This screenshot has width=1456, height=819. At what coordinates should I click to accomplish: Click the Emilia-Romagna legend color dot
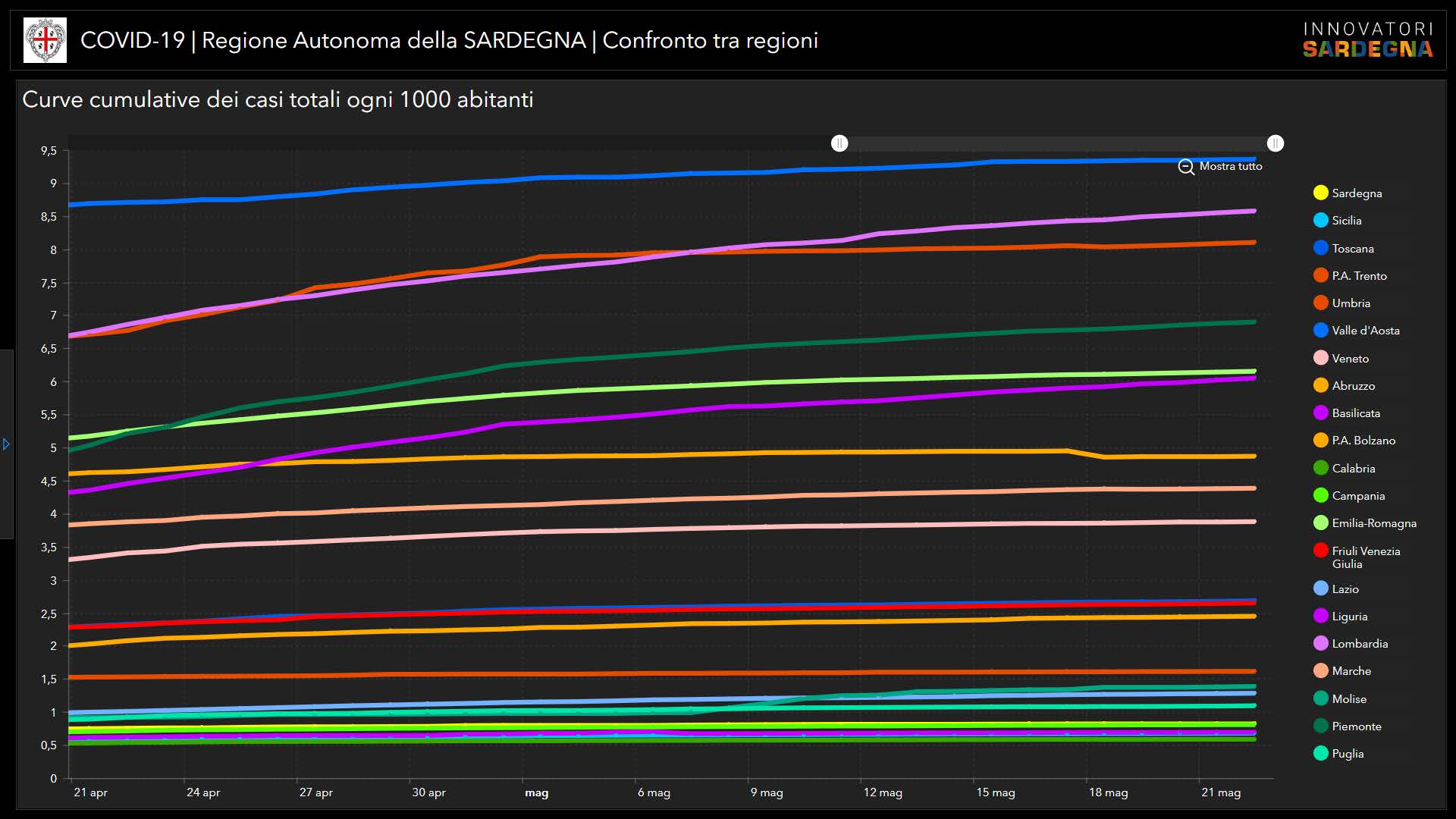pos(1321,523)
